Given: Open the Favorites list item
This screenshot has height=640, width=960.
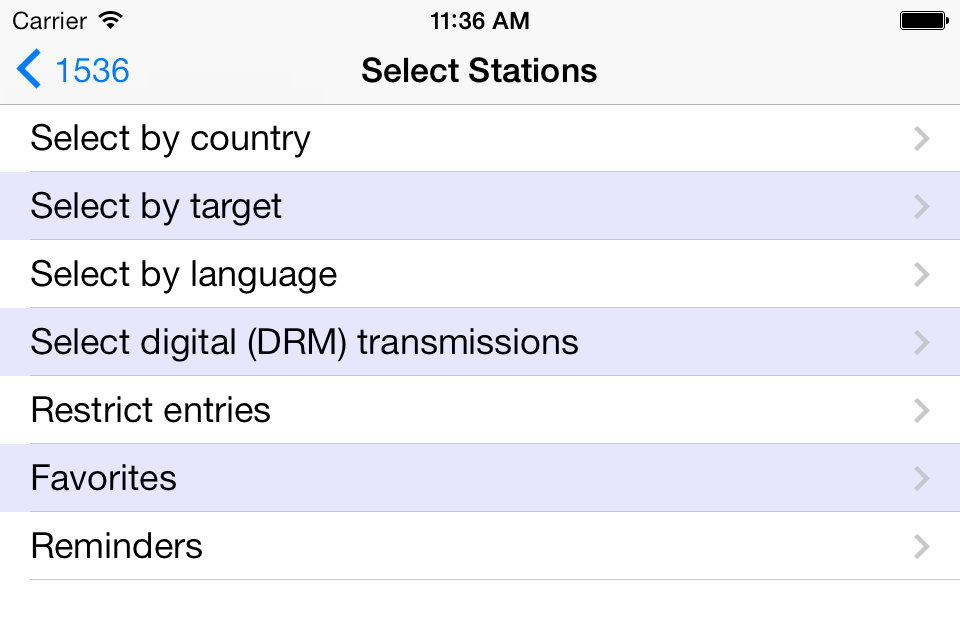Looking at the screenshot, I should point(480,478).
